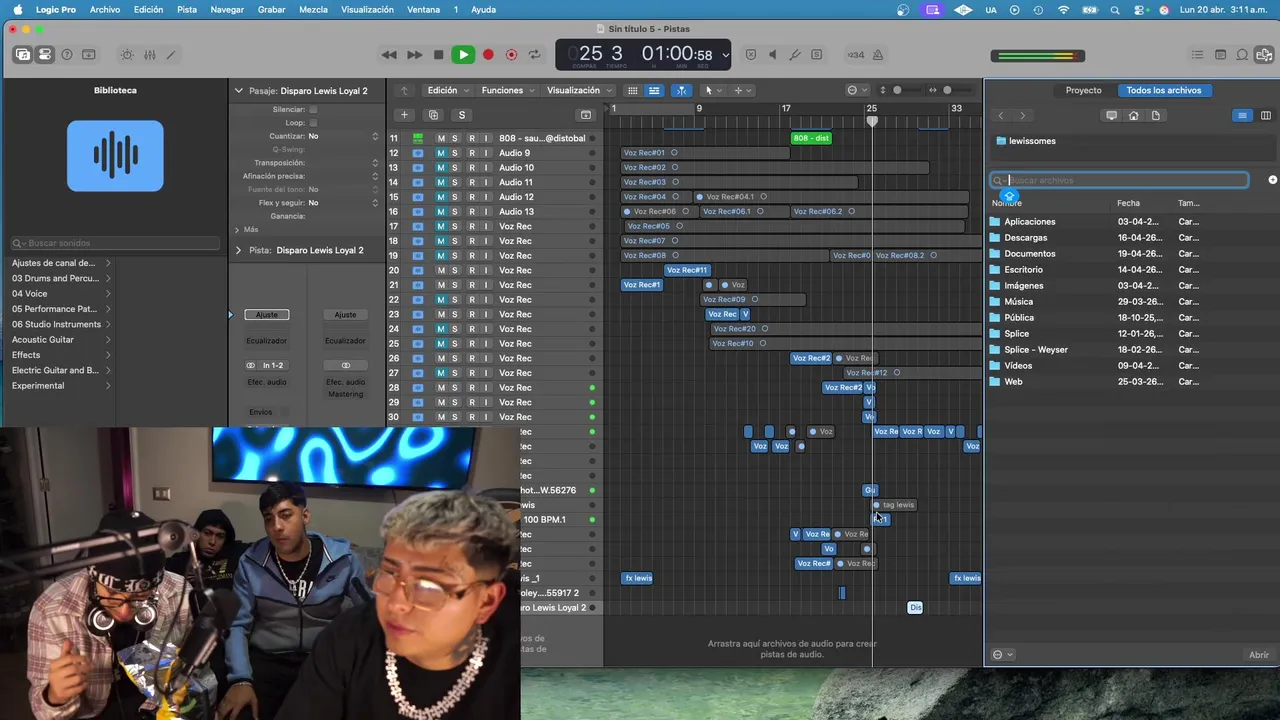
Task: Toggle the blue Snap button in the tracks toolbar
Action: click(x=681, y=91)
